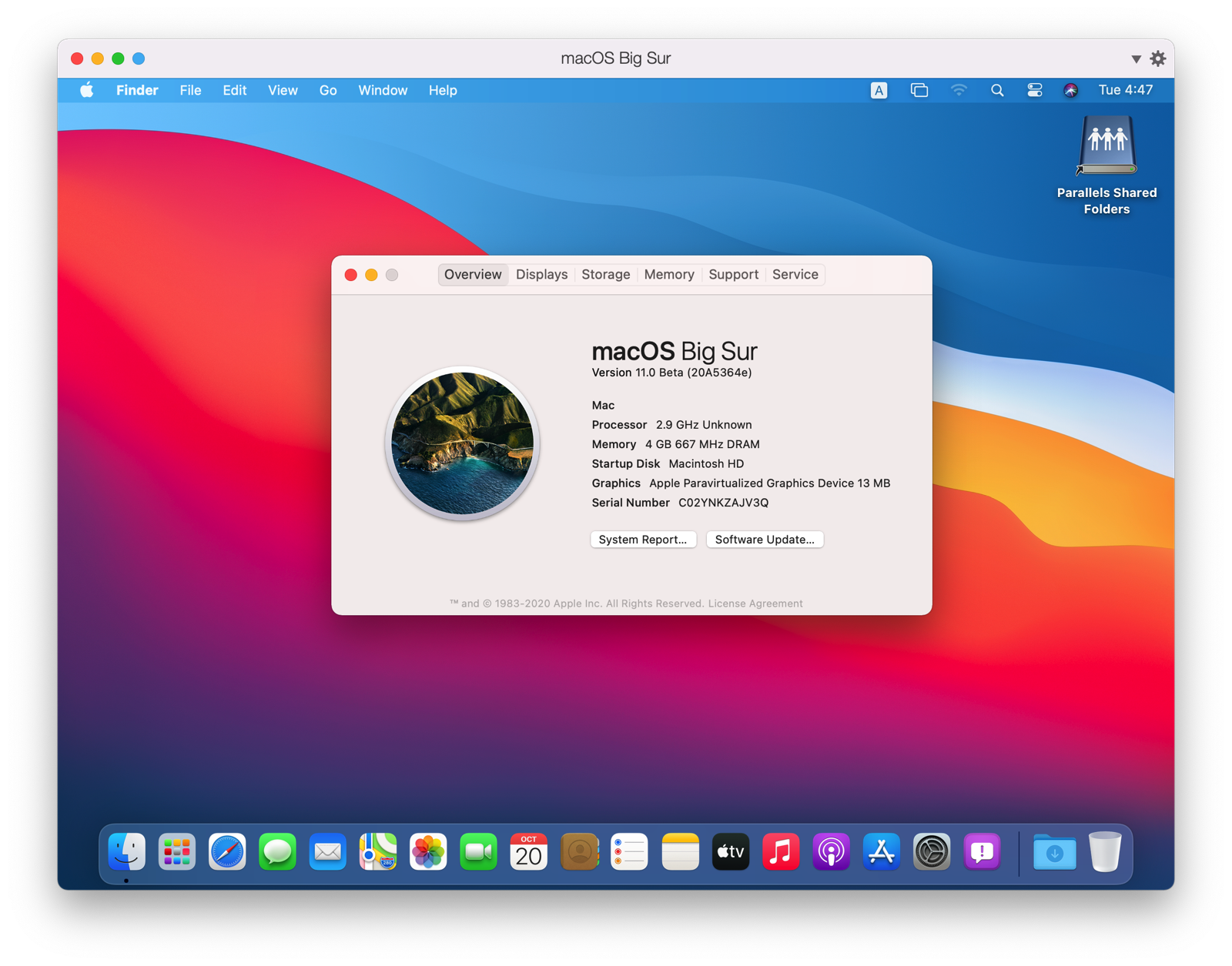Open the App Store
Screen dimensions: 1232x966
(x=881, y=851)
